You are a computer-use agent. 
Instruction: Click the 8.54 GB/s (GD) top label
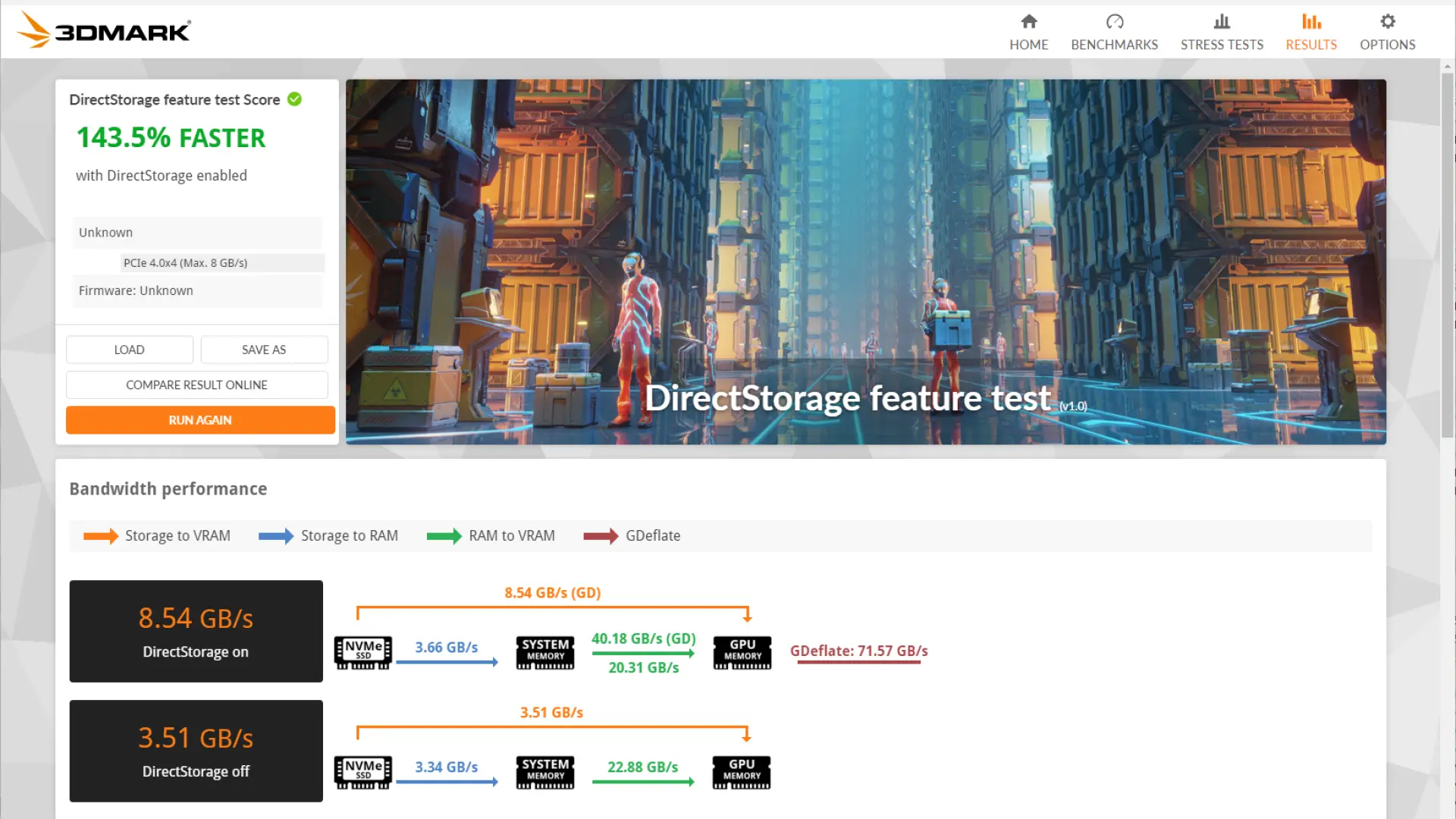tap(552, 593)
